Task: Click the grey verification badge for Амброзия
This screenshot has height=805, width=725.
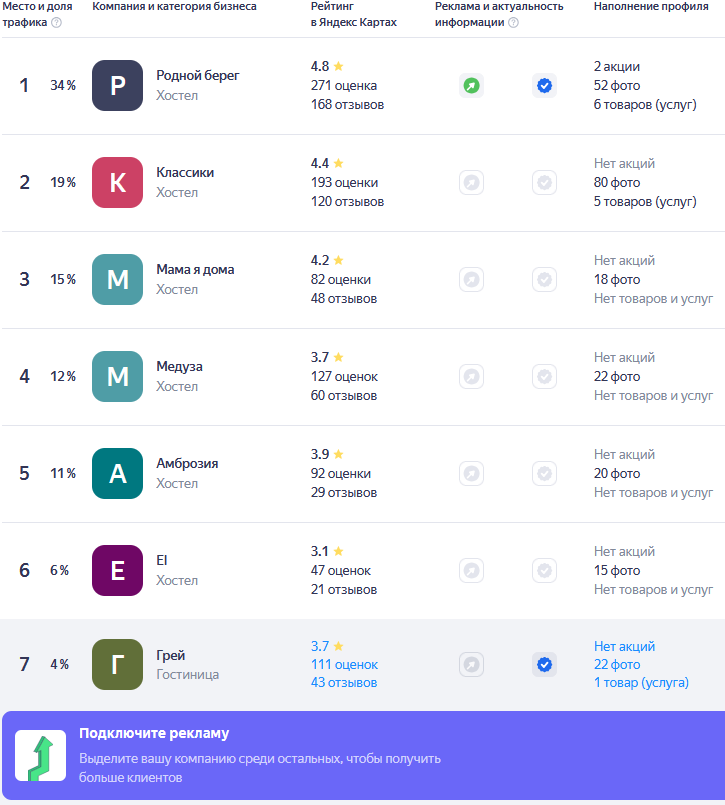Action: pyautogui.click(x=544, y=473)
